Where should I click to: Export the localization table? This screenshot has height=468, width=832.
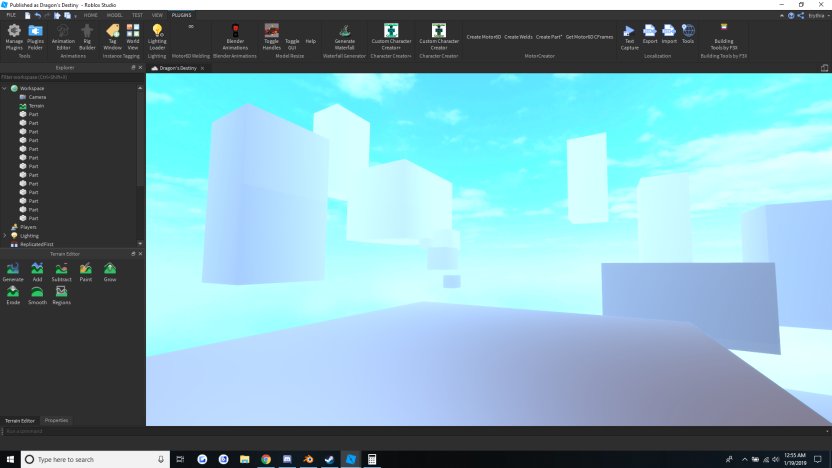649,34
